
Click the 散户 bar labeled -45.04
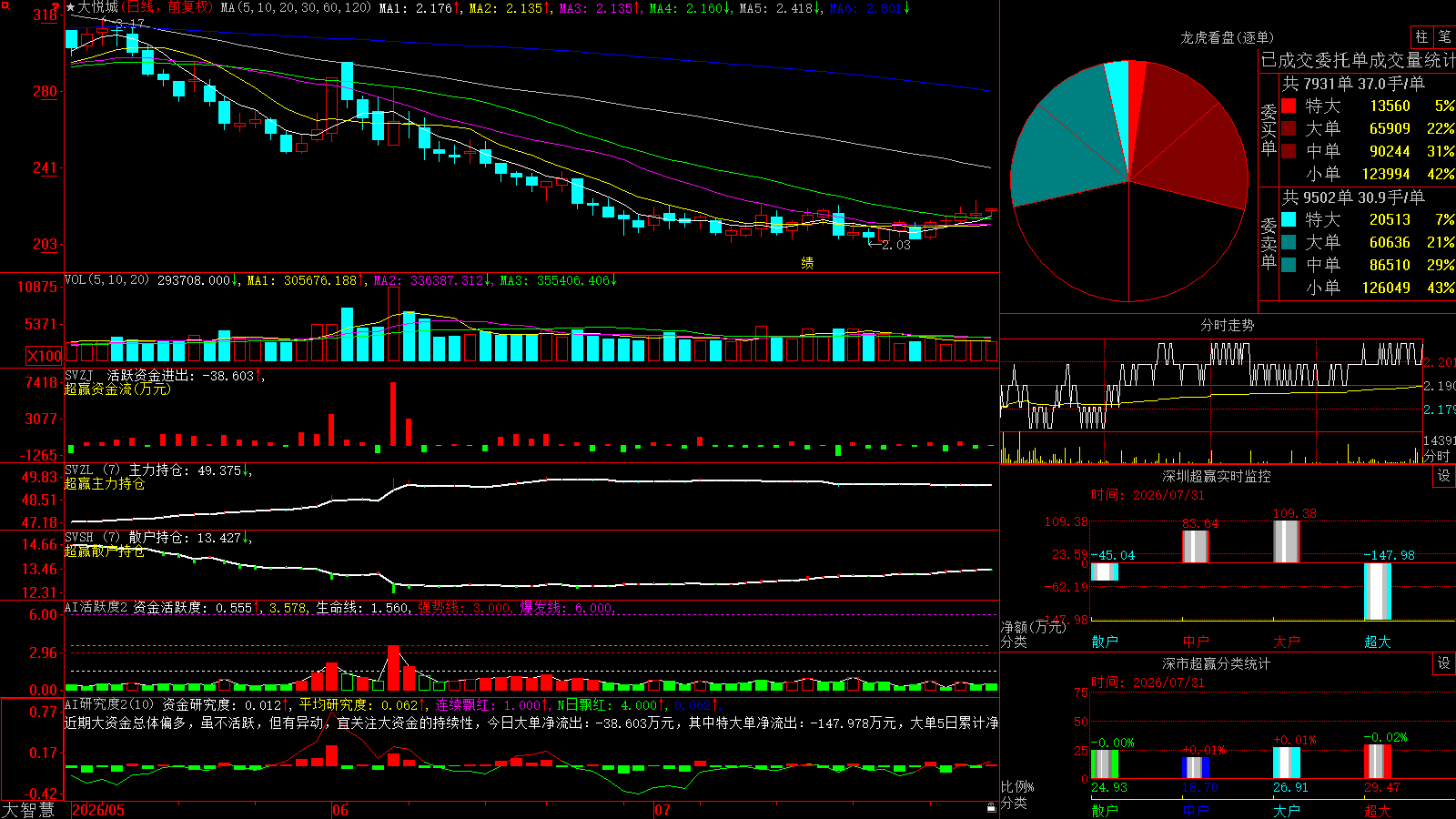pyautogui.click(x=1105, y=571)
